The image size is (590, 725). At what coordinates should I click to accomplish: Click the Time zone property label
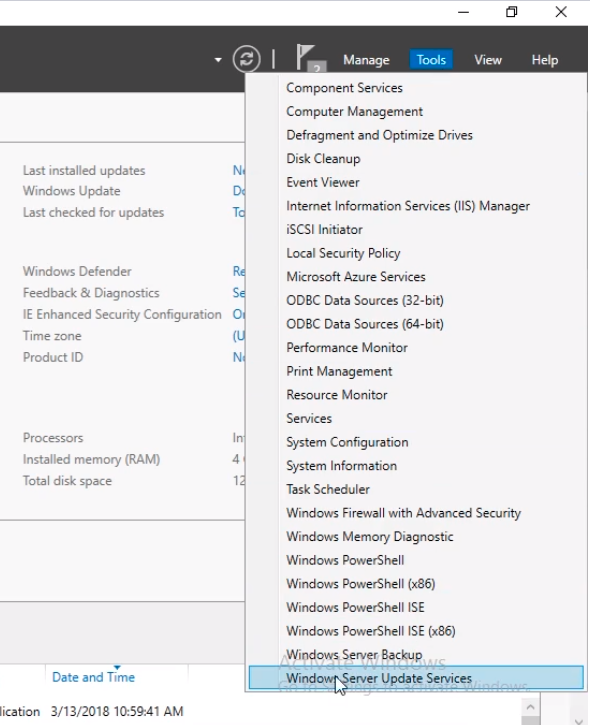click(x=52, y=336)
